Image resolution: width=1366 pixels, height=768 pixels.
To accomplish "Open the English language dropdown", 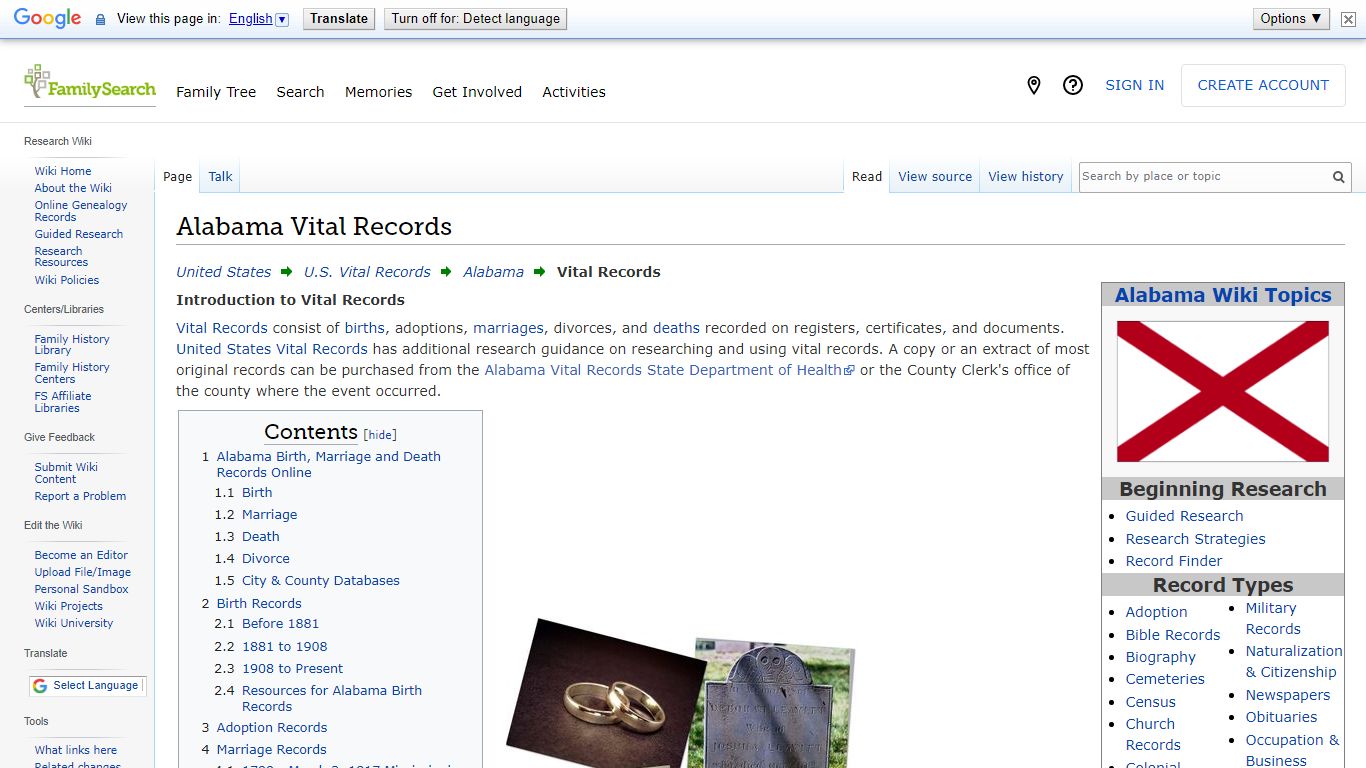I will (x=258, y=19).
